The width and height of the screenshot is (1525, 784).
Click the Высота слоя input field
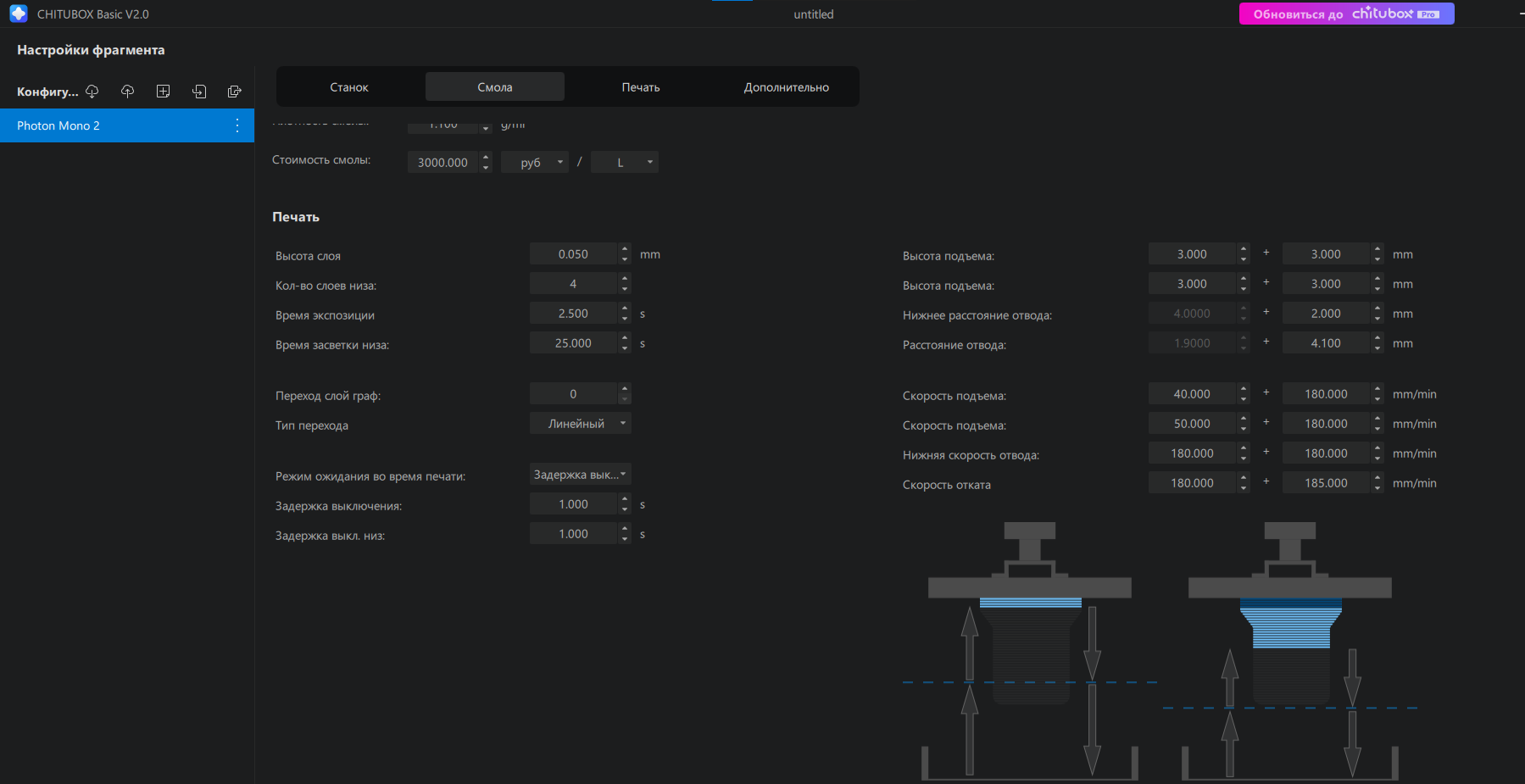574,254
